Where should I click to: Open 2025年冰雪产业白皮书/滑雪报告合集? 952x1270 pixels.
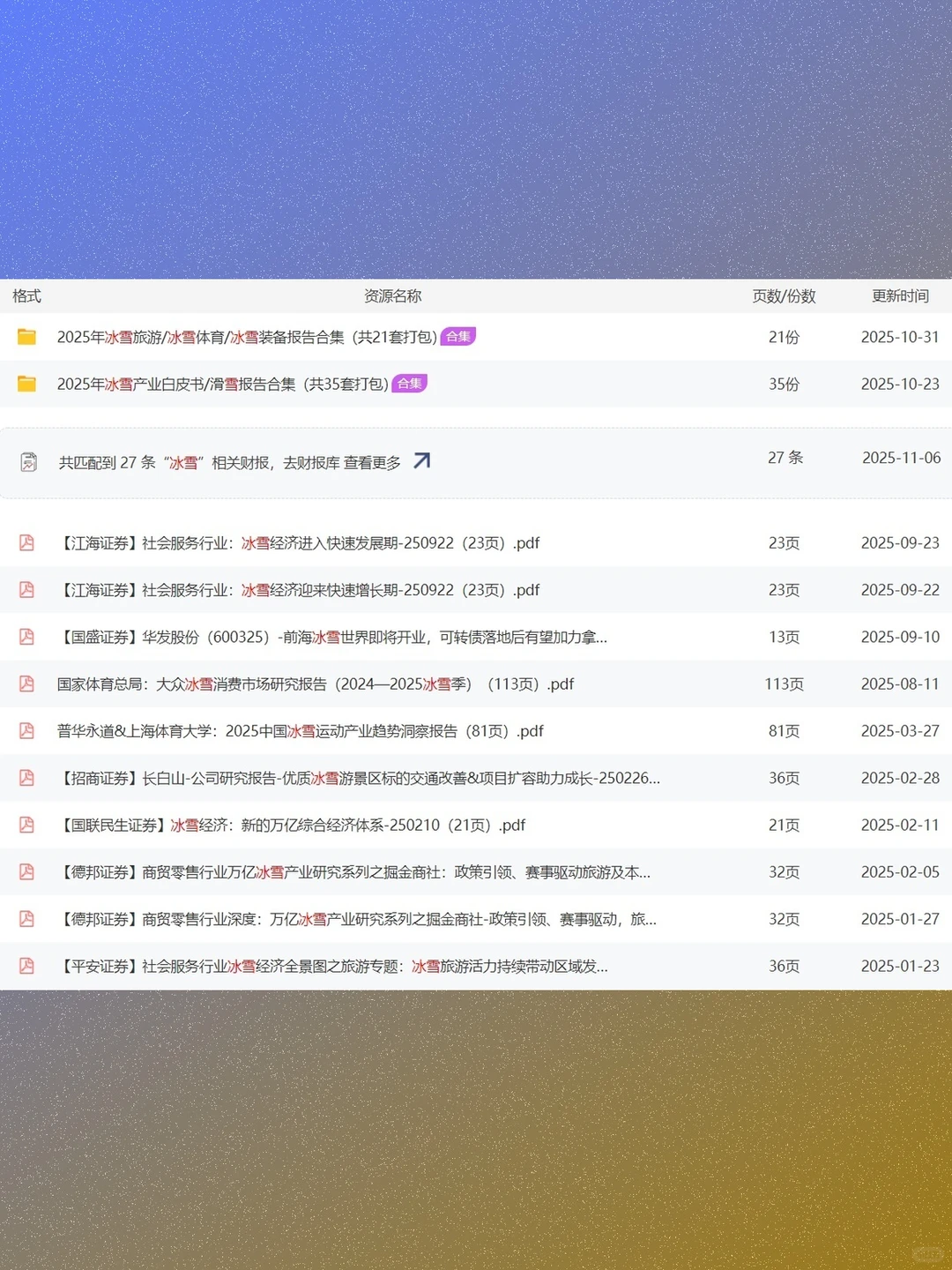pyautogui.click(x=223, y=384)
